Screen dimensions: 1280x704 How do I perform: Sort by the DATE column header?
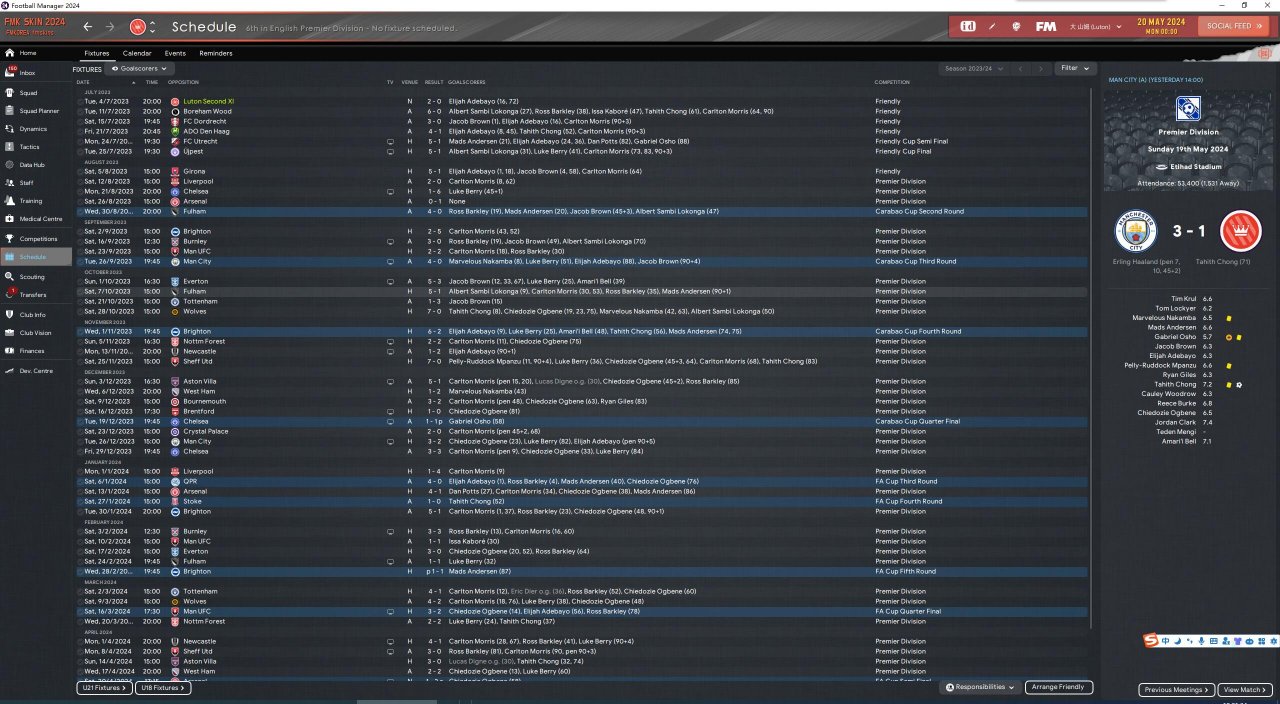83,82
